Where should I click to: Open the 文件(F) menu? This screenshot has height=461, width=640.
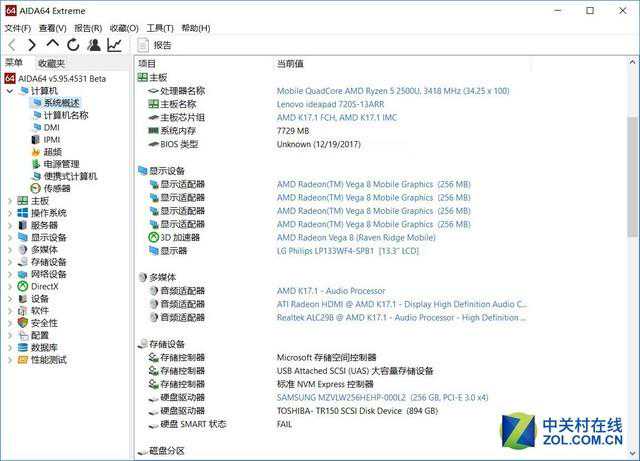17,28
